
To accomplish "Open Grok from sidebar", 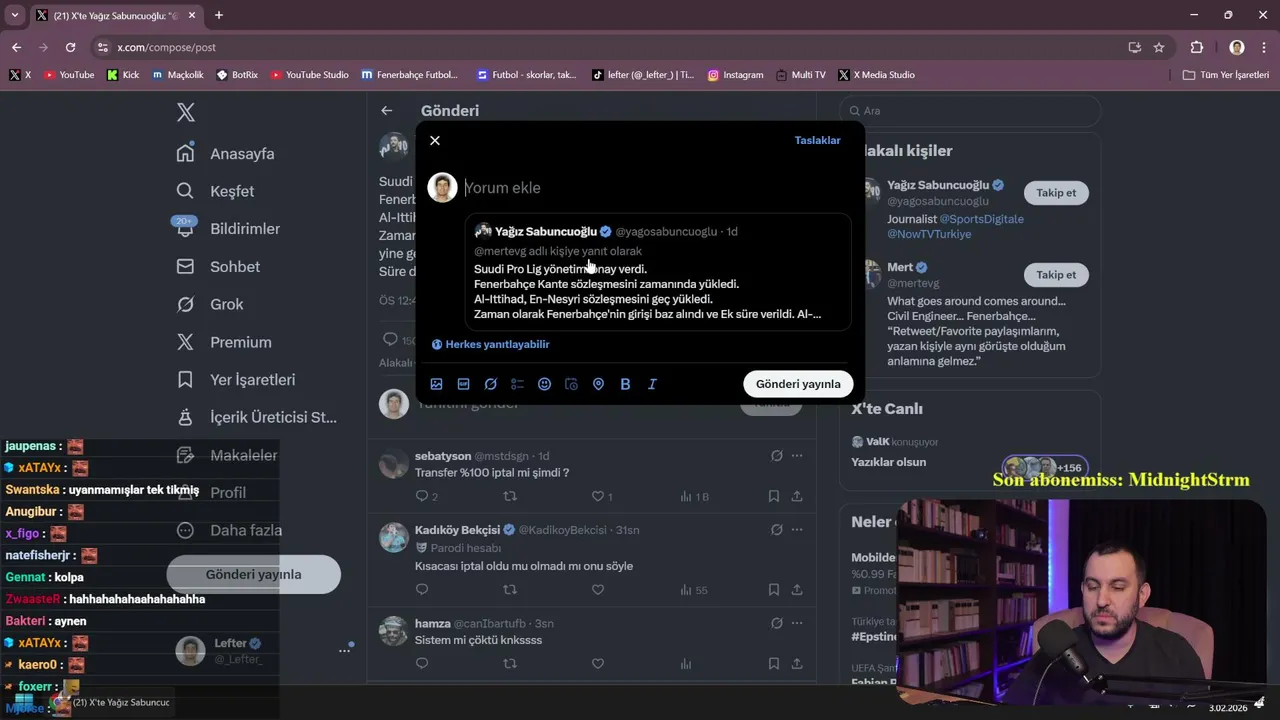I will click(x=210, y=304).
